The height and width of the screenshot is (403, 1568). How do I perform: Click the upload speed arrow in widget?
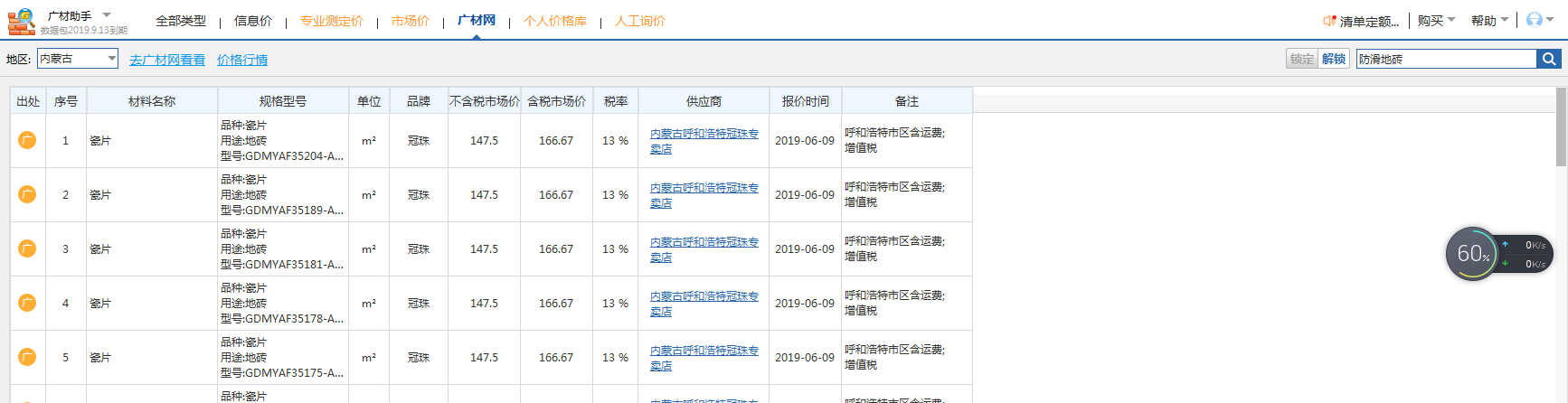pyautogui.click(x=1506, y=245)
